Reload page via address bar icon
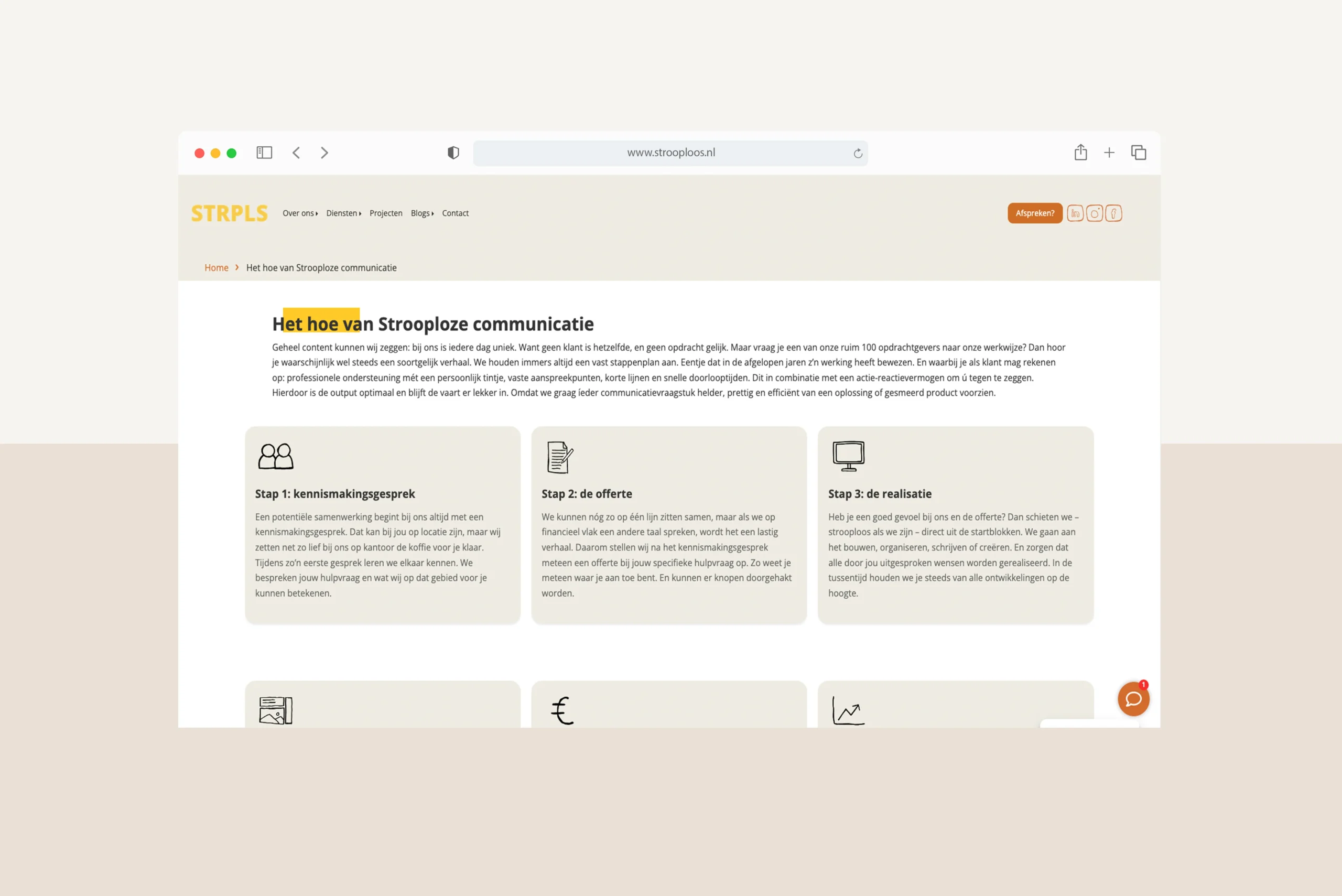 [858, 153]
